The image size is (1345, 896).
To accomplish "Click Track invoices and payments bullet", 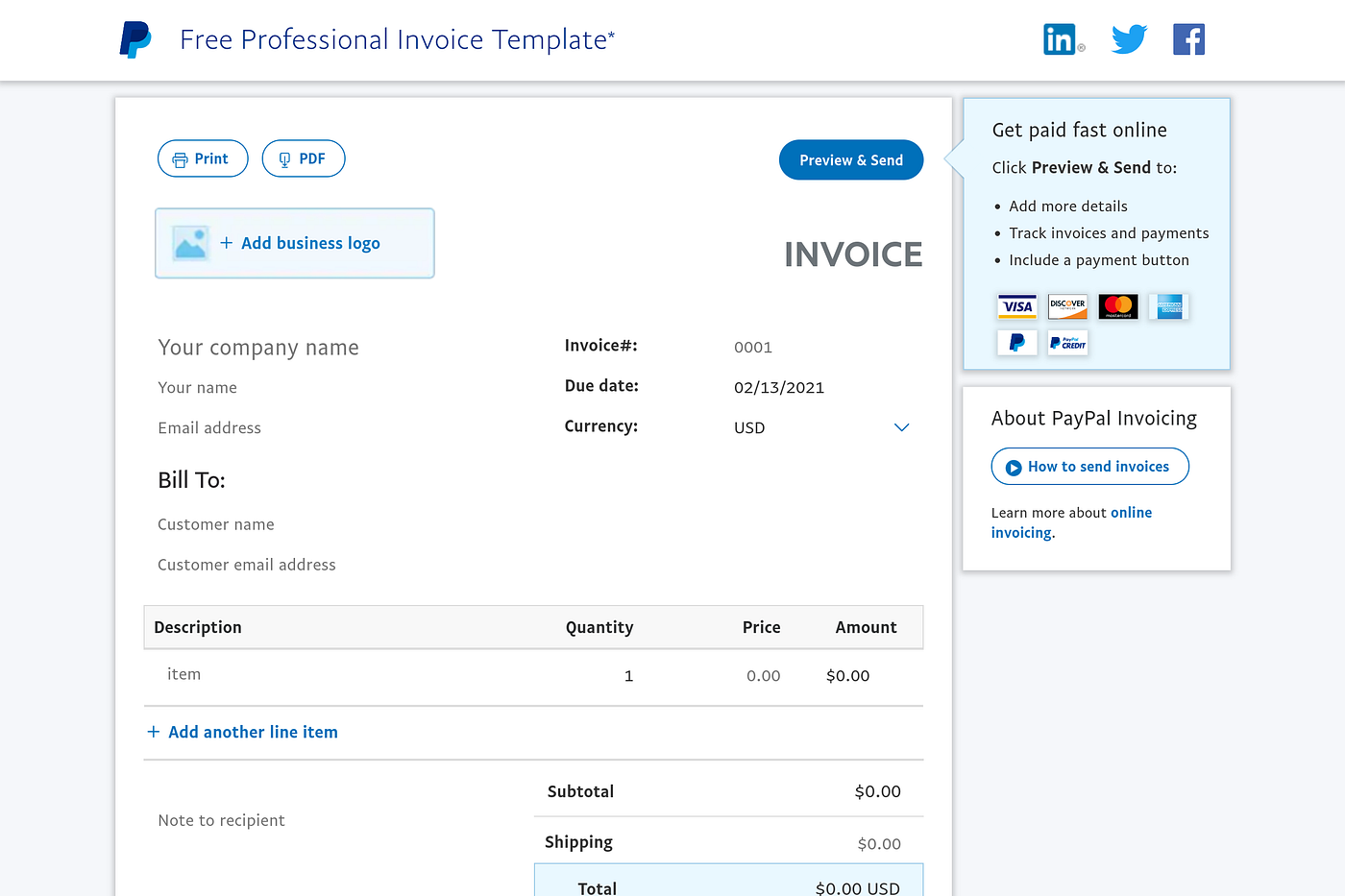I will pyautogui.click(x=1109, y=233).
